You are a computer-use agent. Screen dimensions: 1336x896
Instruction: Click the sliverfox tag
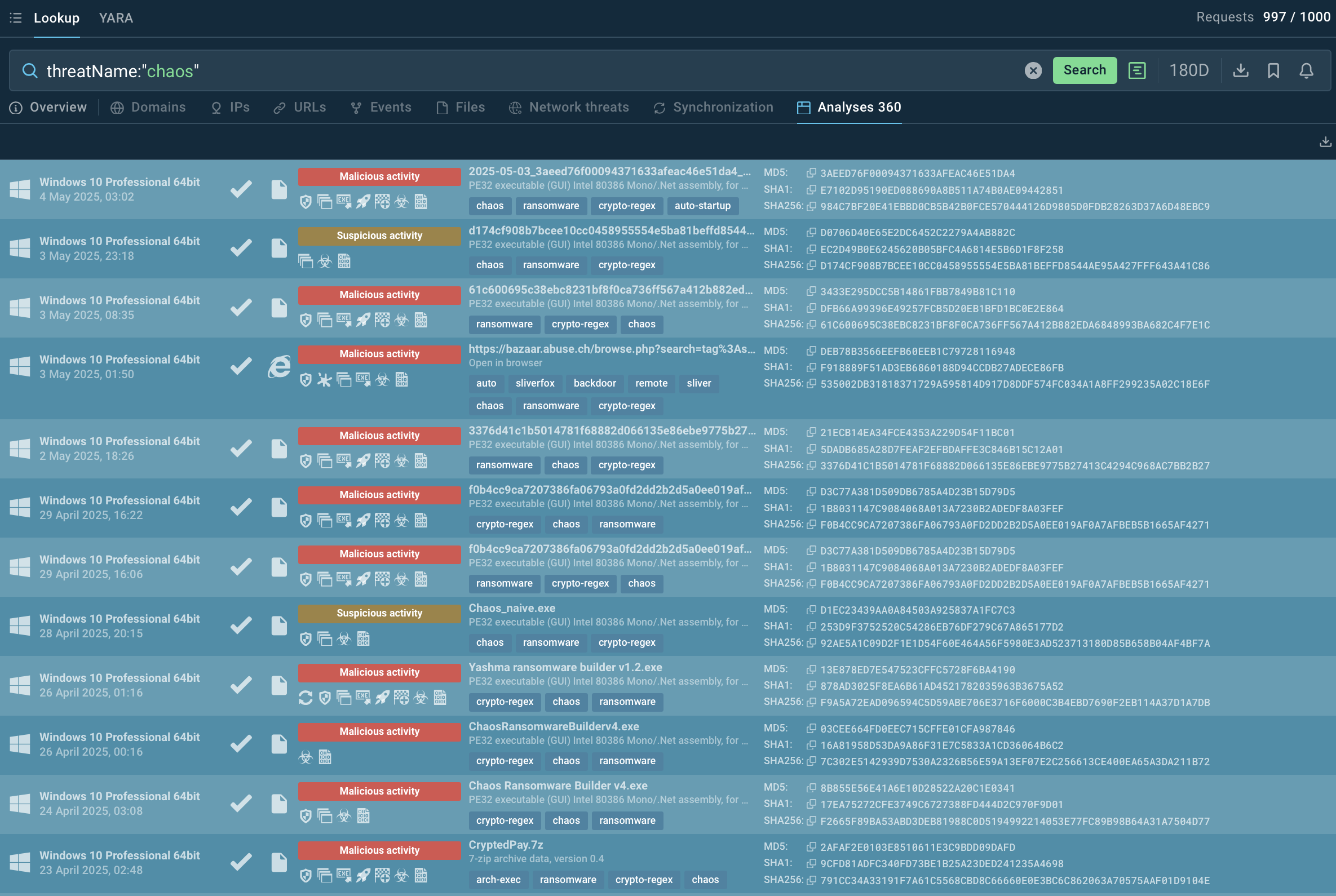coord(534,383)
